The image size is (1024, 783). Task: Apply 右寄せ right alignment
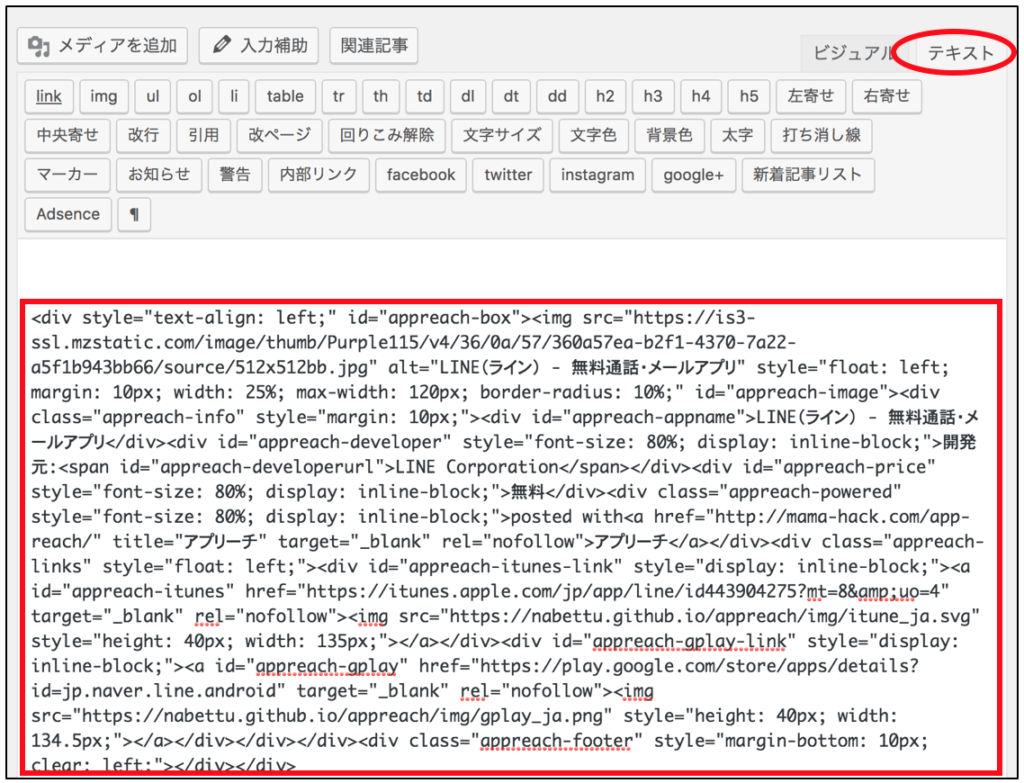pos(887,97)
